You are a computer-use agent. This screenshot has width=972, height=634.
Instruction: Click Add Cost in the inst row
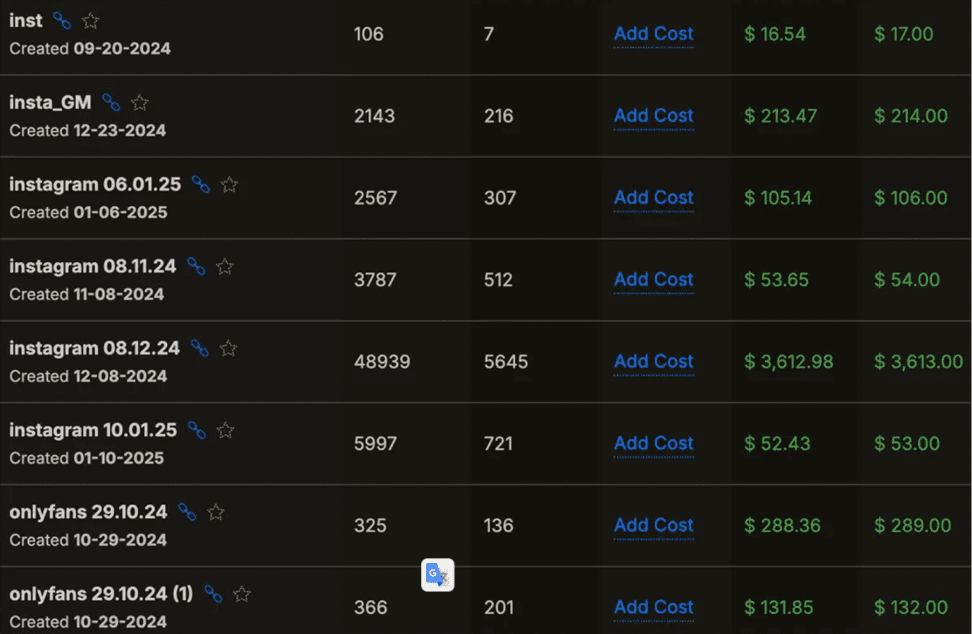point(653,34)
